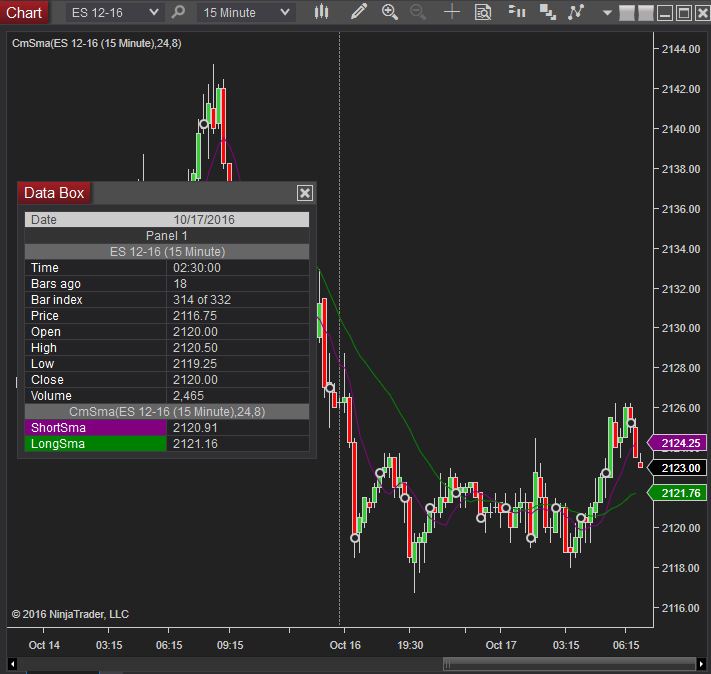Click the Price value 2116.75
The image size is (711, 674).
pyautogui.click(x=195, y=316)
